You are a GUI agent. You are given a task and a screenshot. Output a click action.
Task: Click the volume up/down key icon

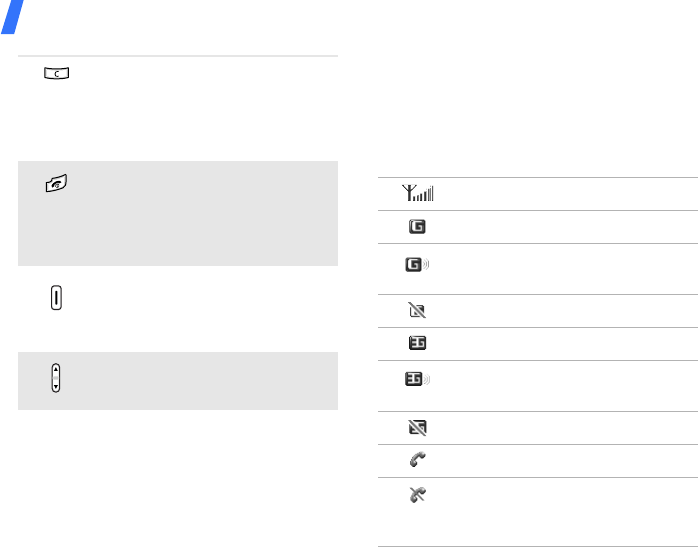click(55, 377)
